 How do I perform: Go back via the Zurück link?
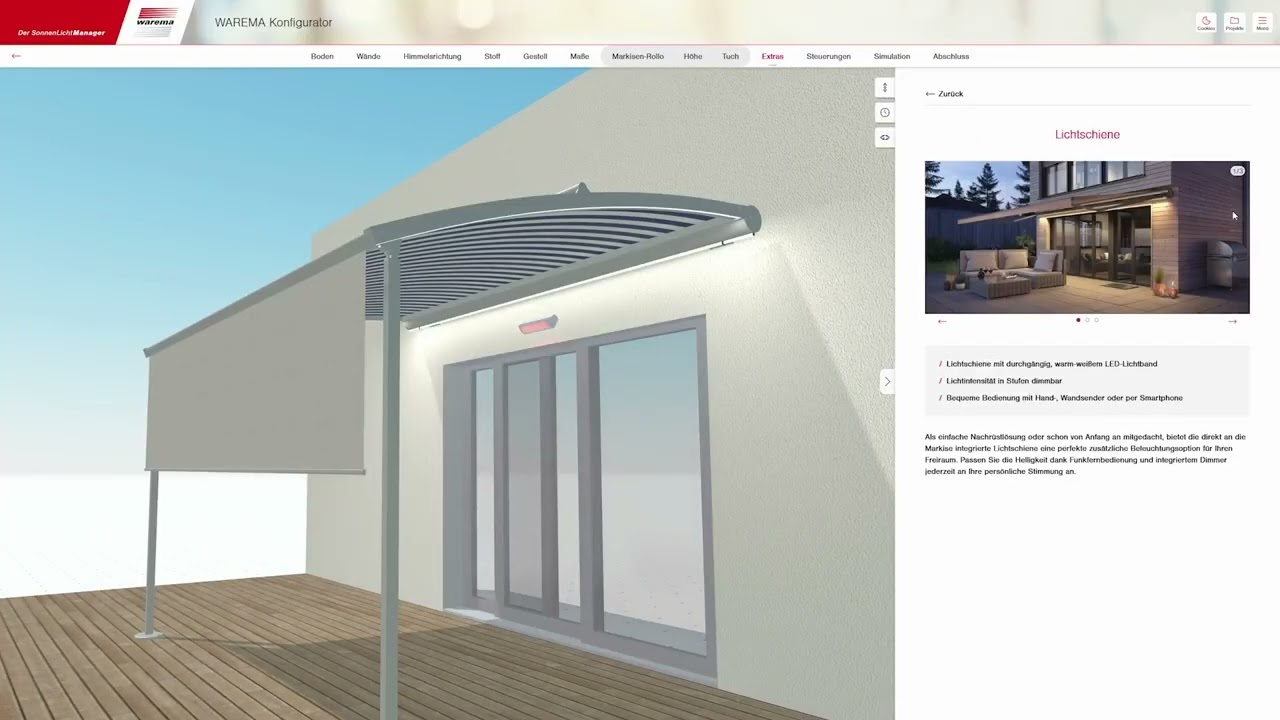pos(944,94)
